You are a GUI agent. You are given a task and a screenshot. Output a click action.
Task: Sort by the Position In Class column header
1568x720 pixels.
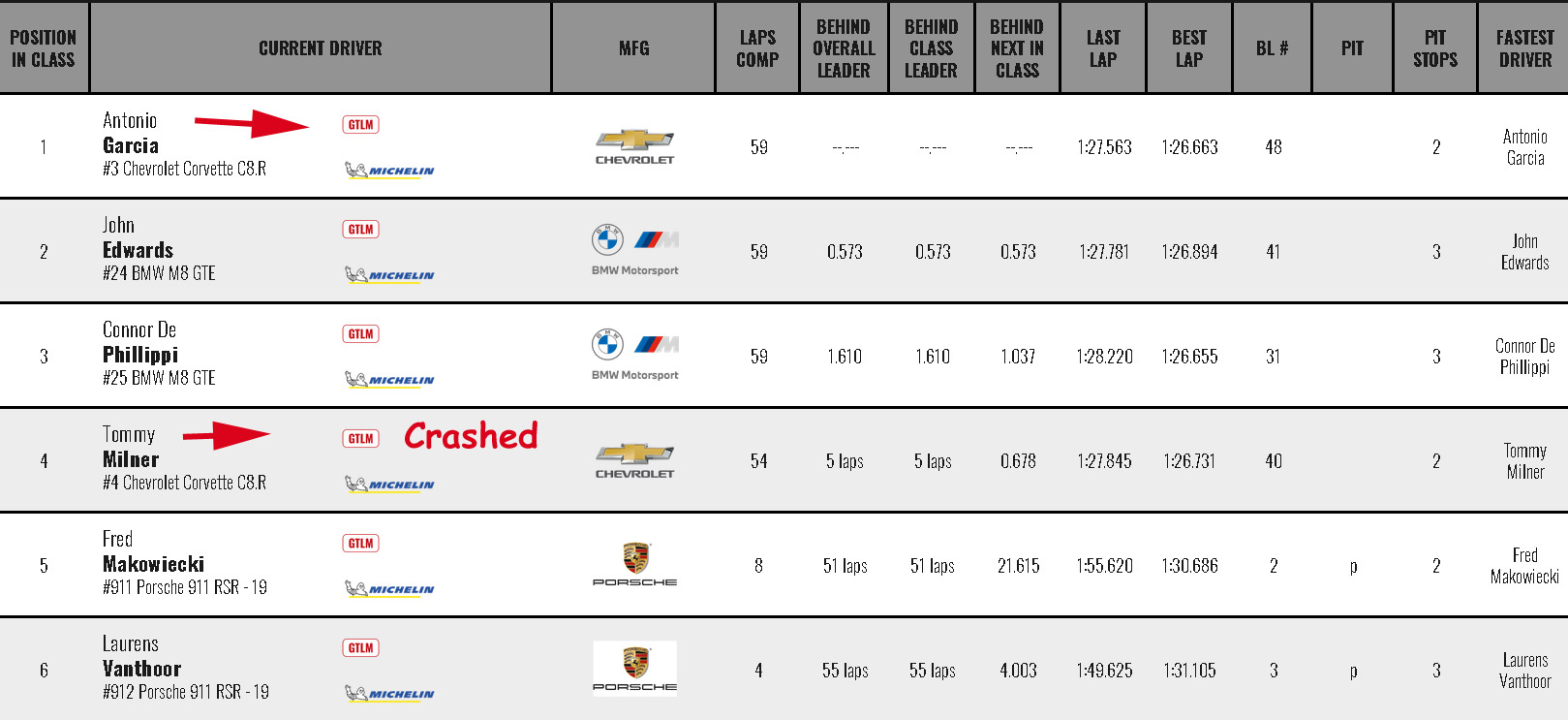pos(44,47)
